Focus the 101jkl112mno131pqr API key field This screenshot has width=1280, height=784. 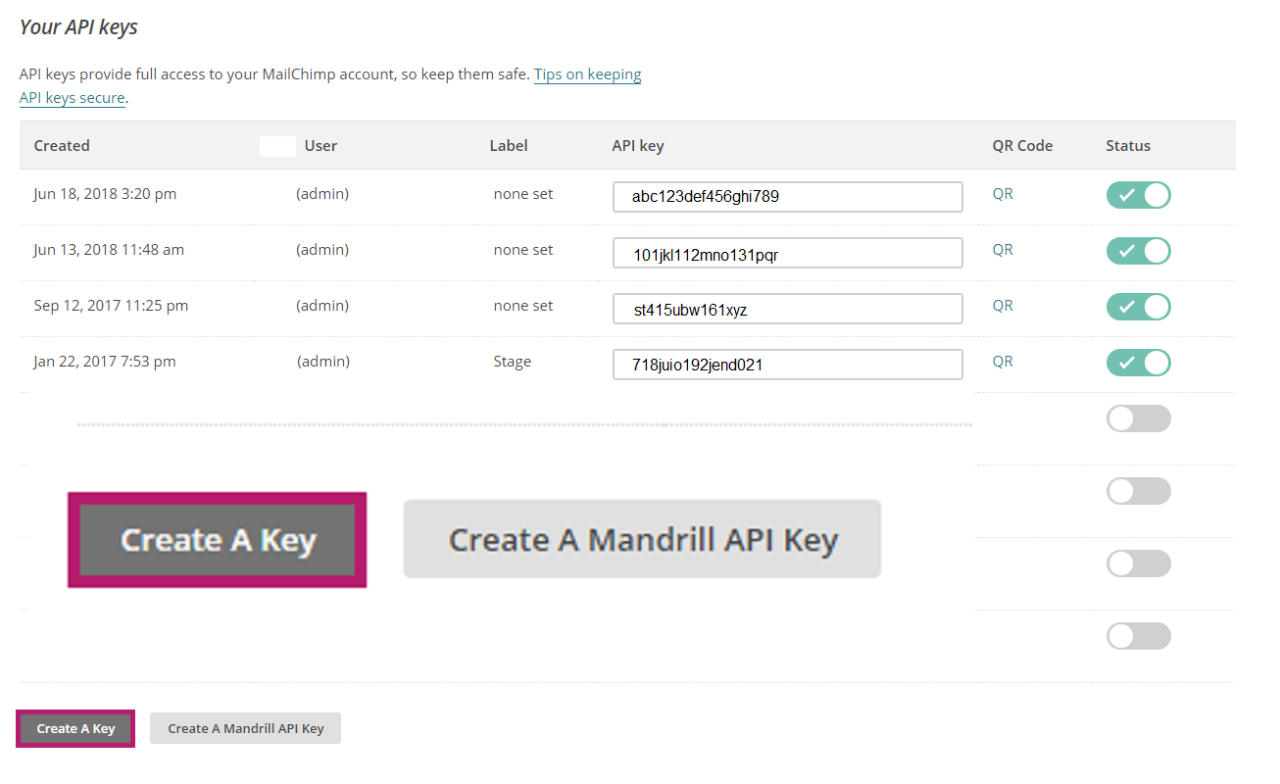788,253
